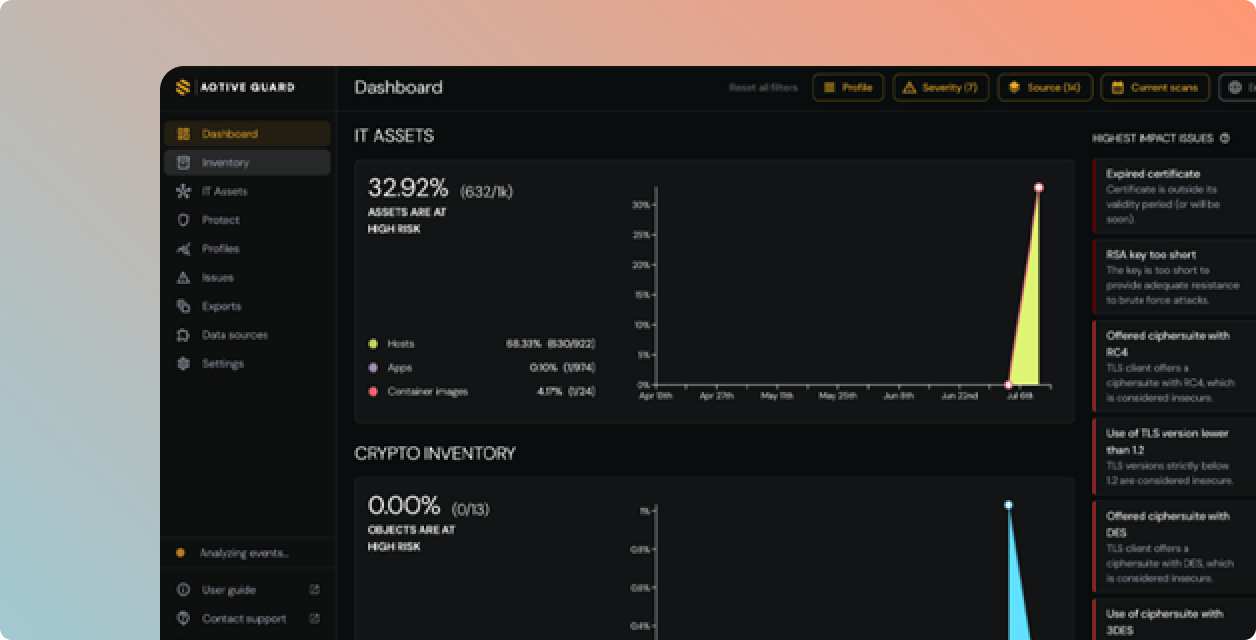
Task: Click the Container images 4.17% (1/24) value
Action: tap(566, 392)
